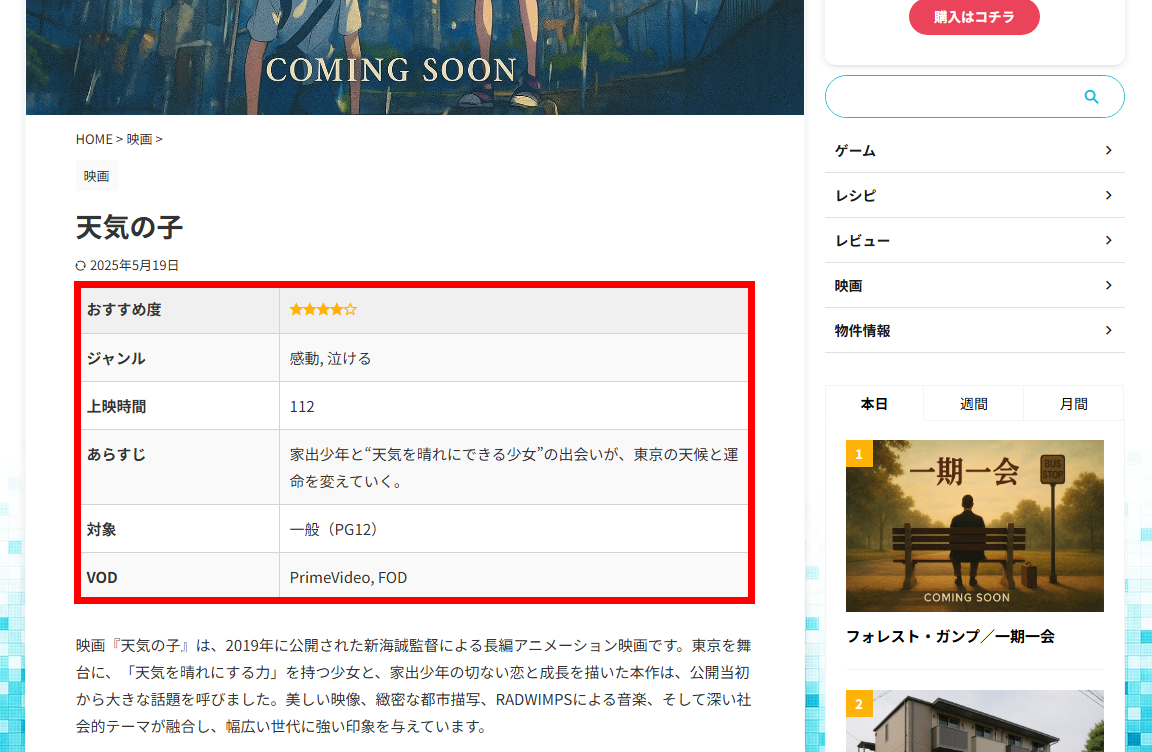The image size is (1152, 752).
Task: Click the PrimeVideo, FOD cell
Action: pos(514,577)
